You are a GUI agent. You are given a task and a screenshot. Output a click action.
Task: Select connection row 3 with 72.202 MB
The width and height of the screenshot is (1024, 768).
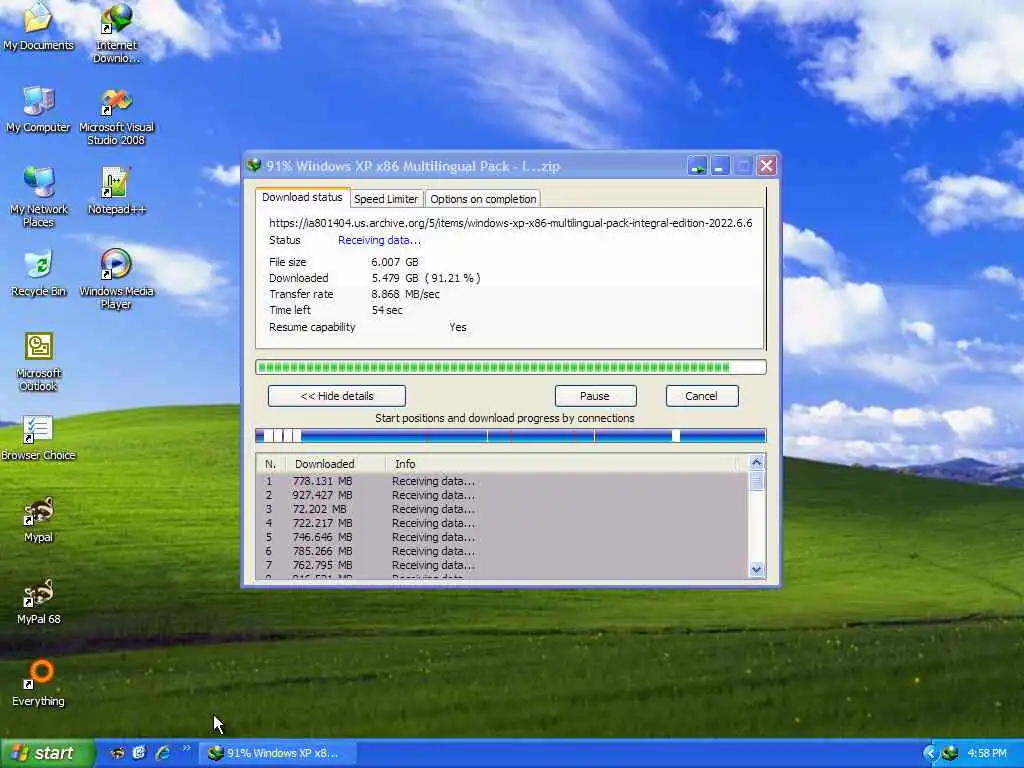[502, 509]
